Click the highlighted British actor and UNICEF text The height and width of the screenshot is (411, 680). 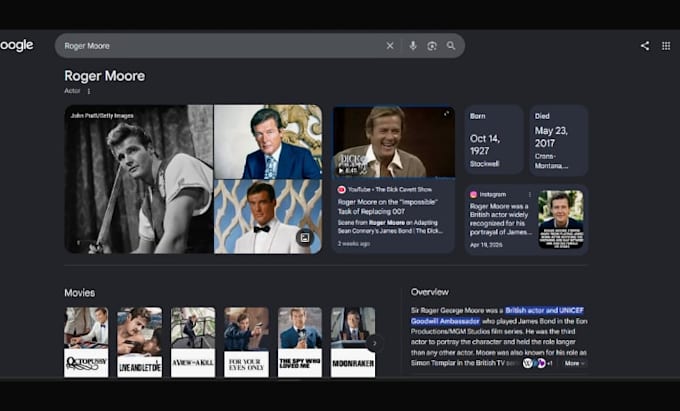tap(497, 316)
